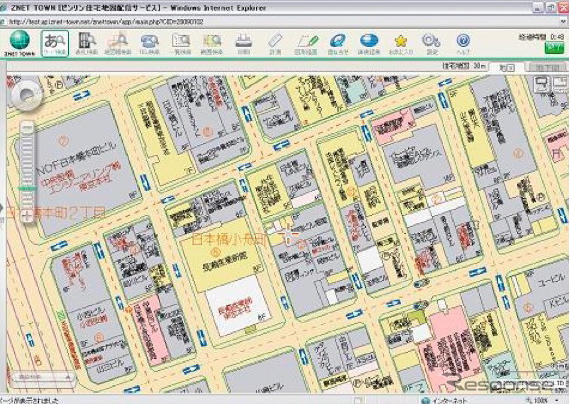This screenshot has width=569, height=404.
Task: Select the ruler measurement tool (計測)
Action: point(275,44)
